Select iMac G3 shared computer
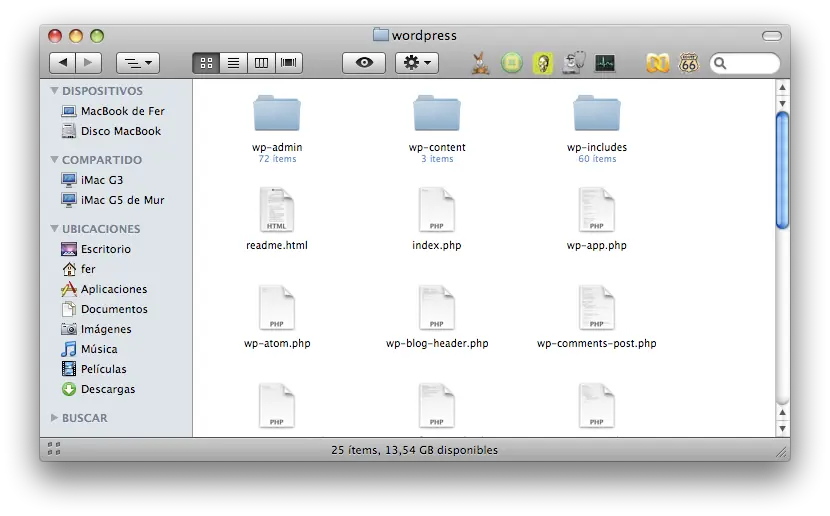 pos(92,180)
